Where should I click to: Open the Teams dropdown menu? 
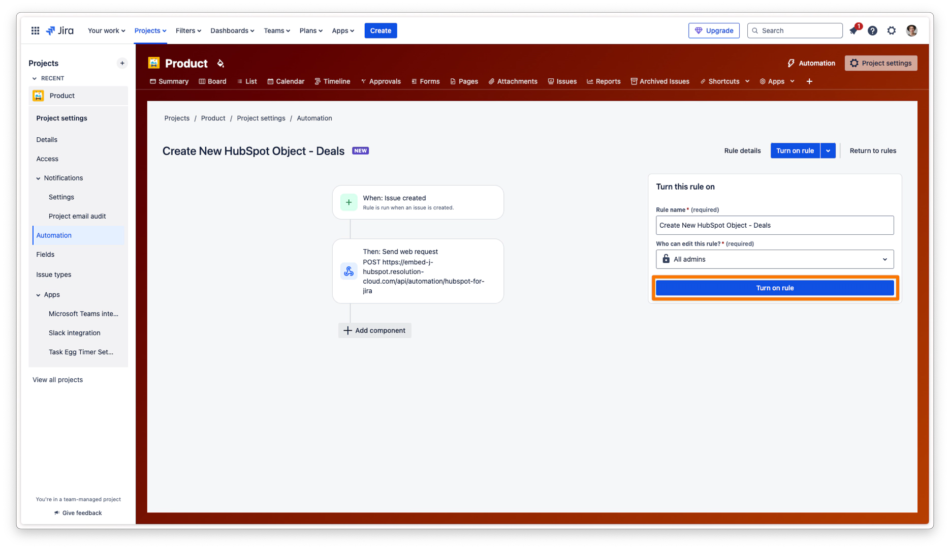[x=276, y=30]
